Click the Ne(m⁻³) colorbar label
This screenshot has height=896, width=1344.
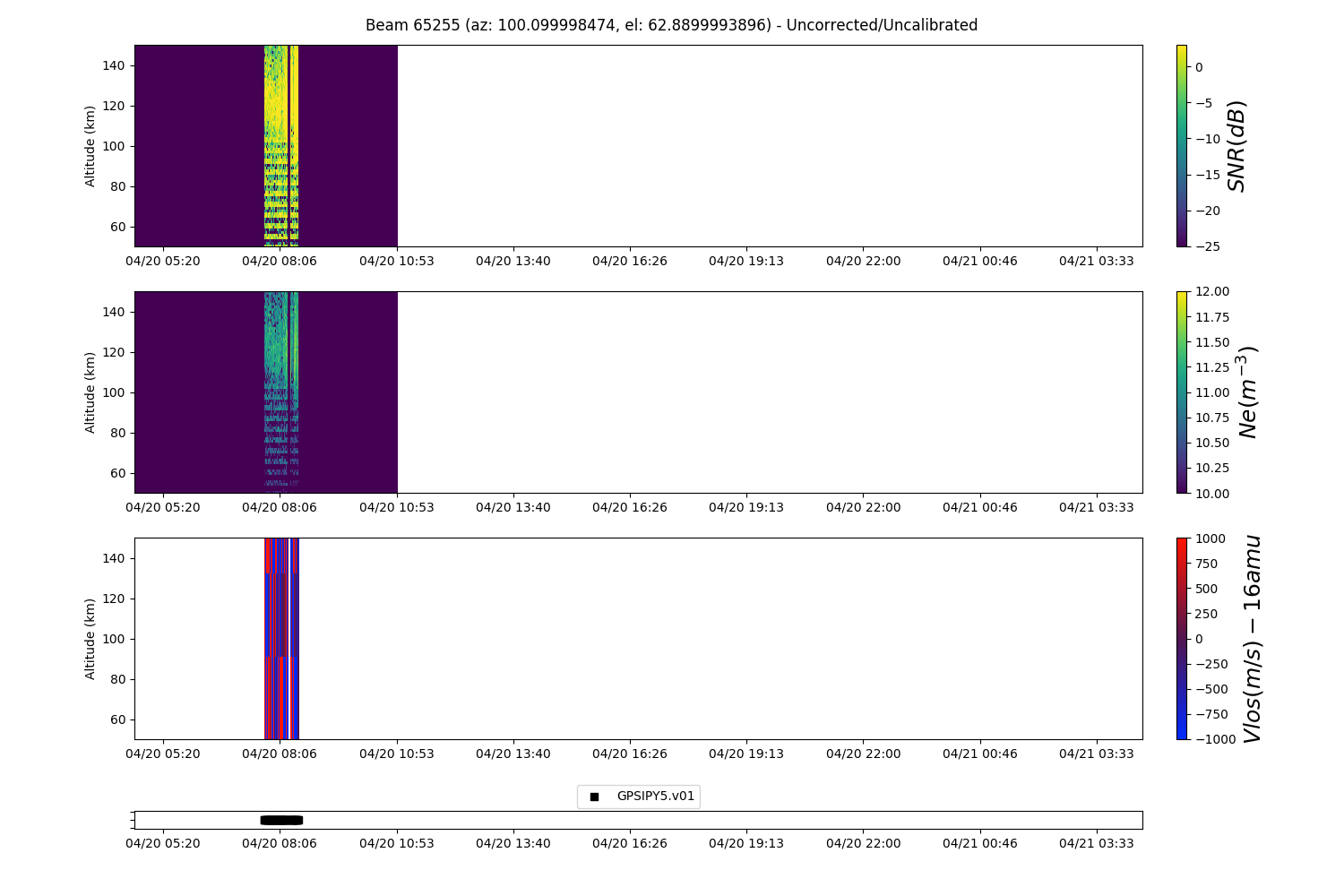[x=1247, y=392]
